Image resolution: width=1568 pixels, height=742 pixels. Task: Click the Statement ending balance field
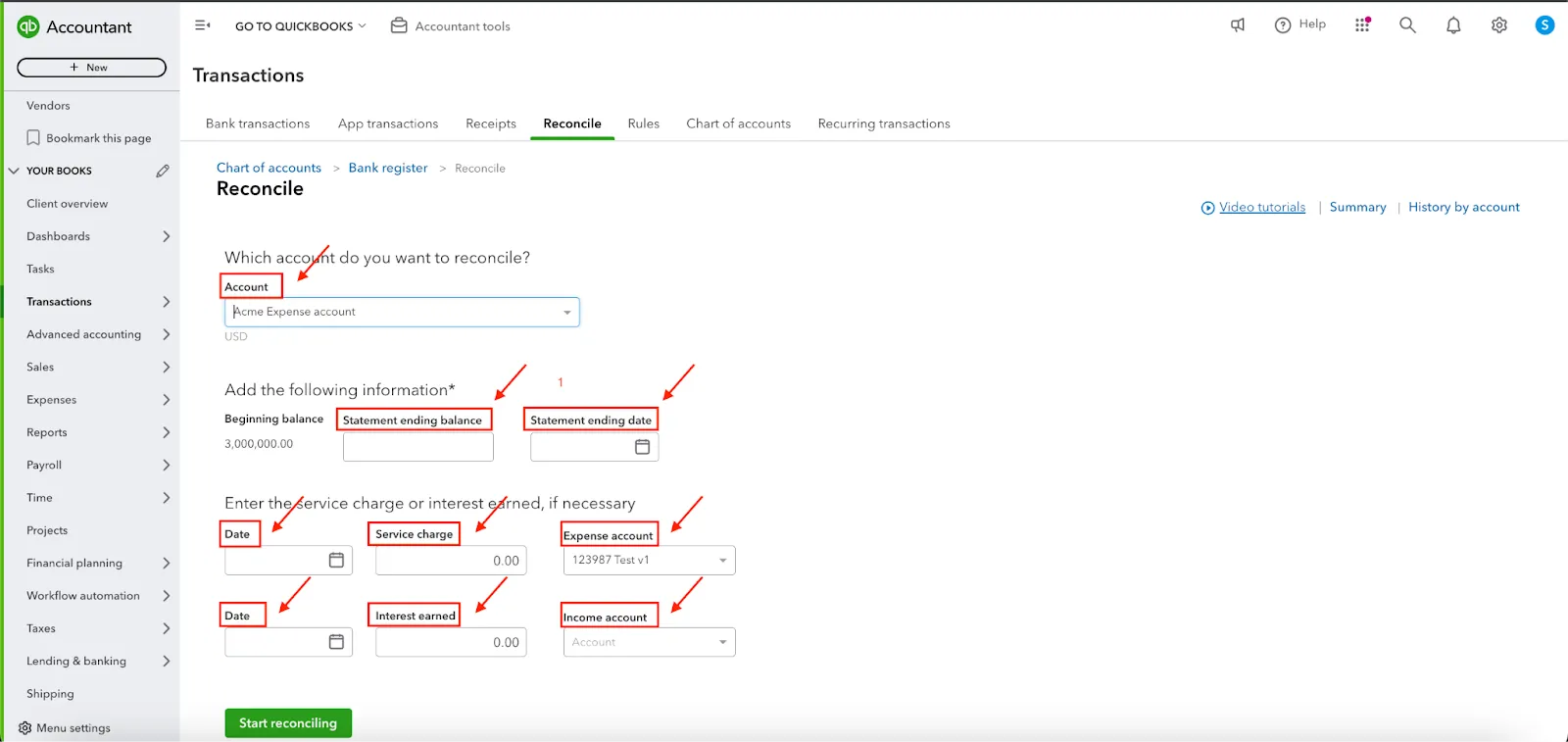pyautogui.click(x=418, y=447)
